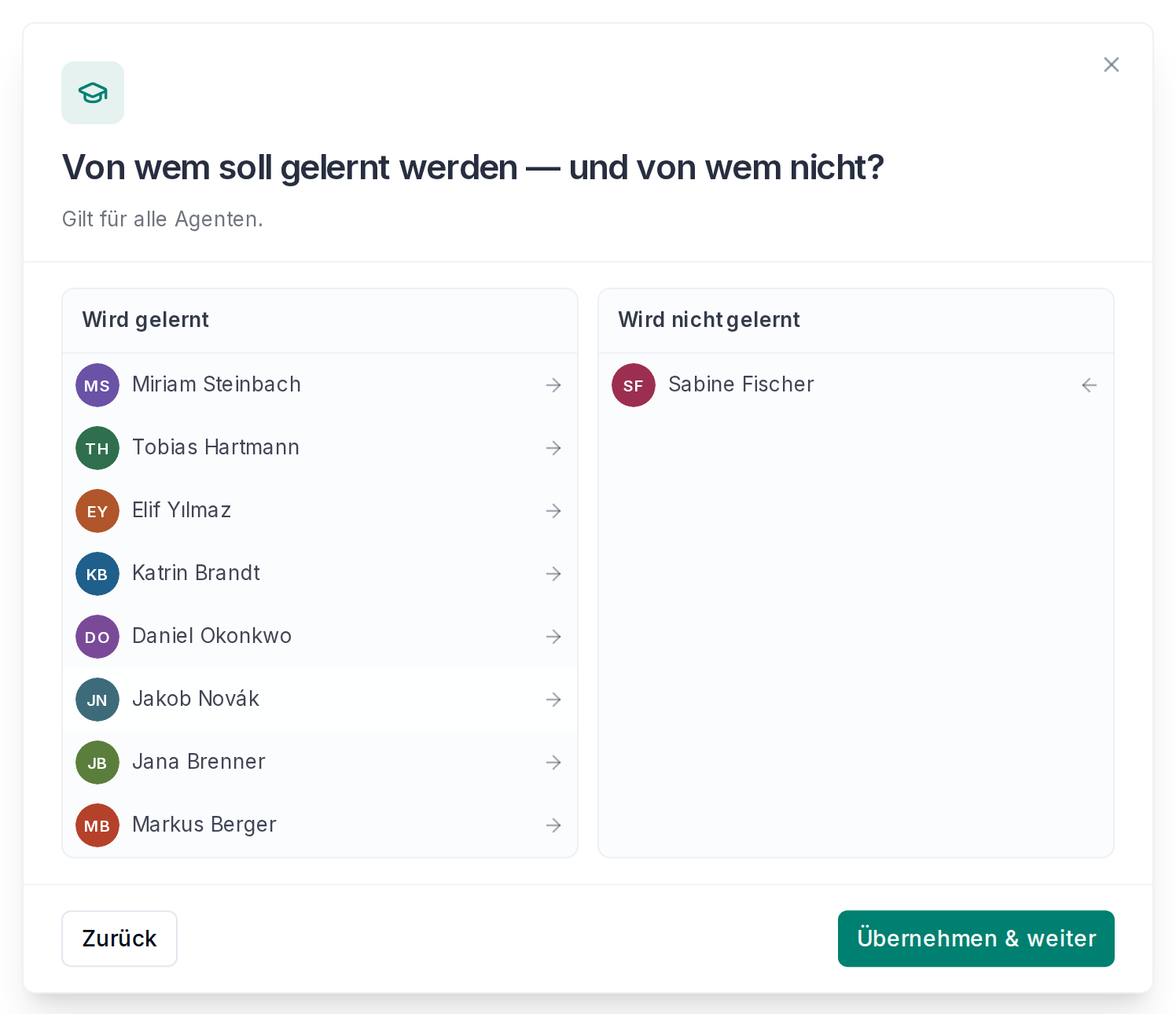Exclude Daniel Okonkwo via arrow icon

(x=553, y=637)
